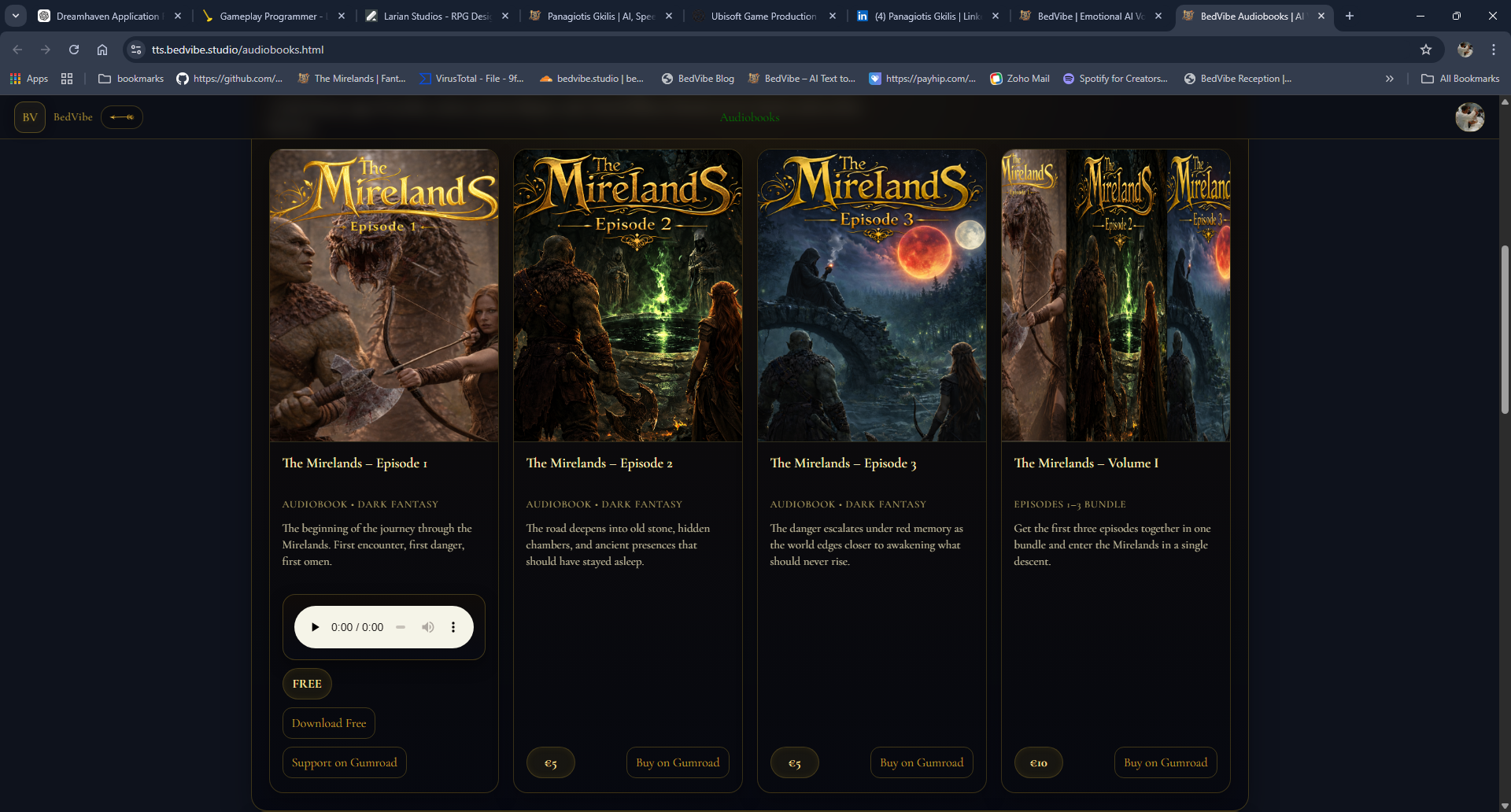Open the Chrome three-dot menu
1511x812 pixels.
(1494, 50)
